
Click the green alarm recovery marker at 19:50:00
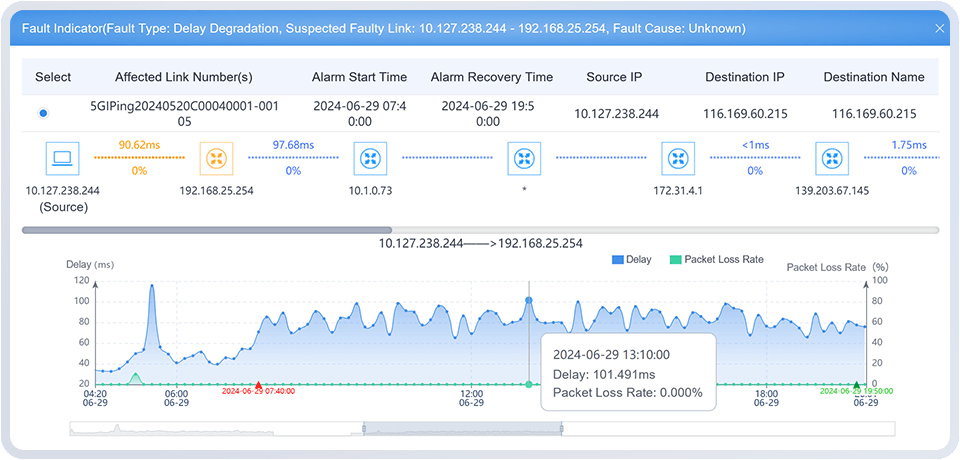click(x=856, y=385)
